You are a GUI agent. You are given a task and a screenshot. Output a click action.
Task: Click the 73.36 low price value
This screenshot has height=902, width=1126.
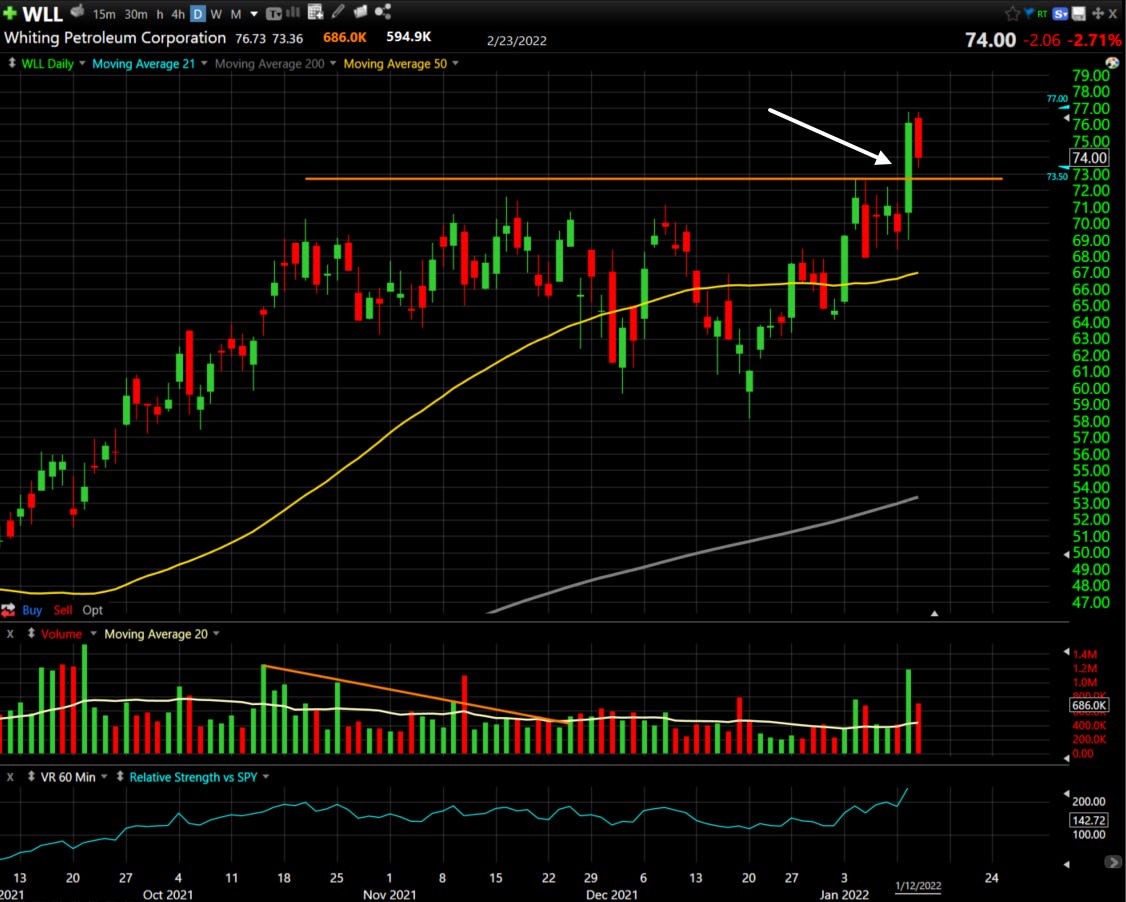(287, 38)
